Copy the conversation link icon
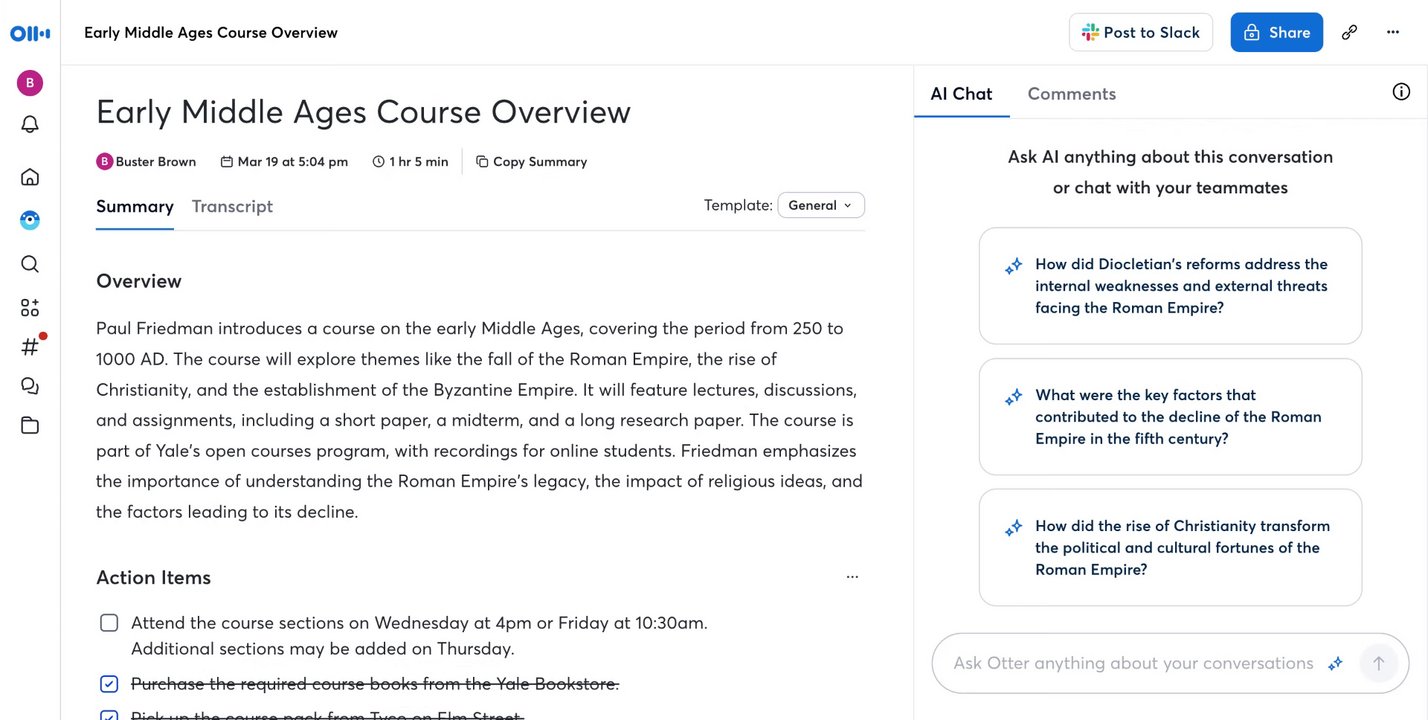 coord(1349,32)
